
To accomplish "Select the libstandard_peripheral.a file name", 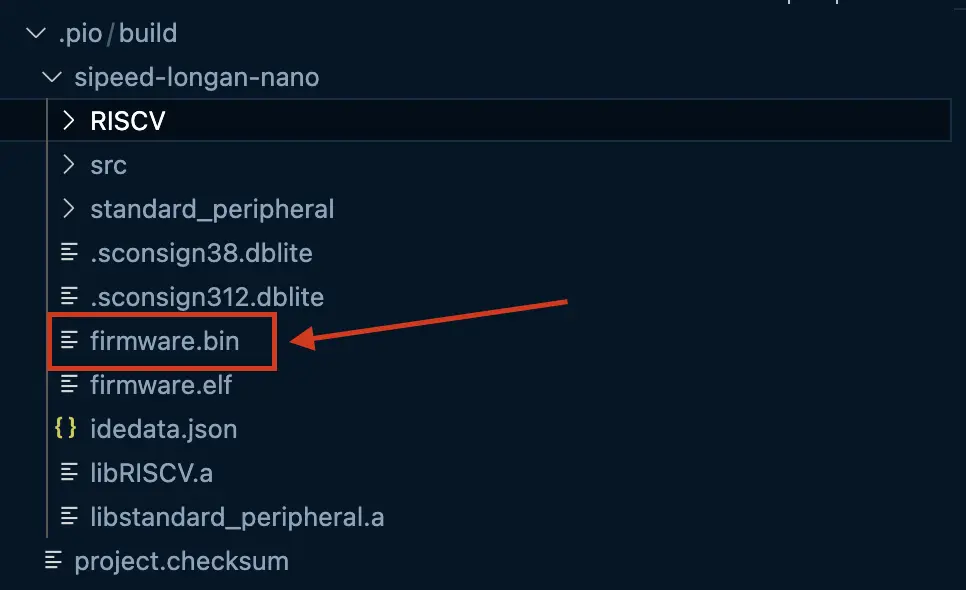I will 237,517.
